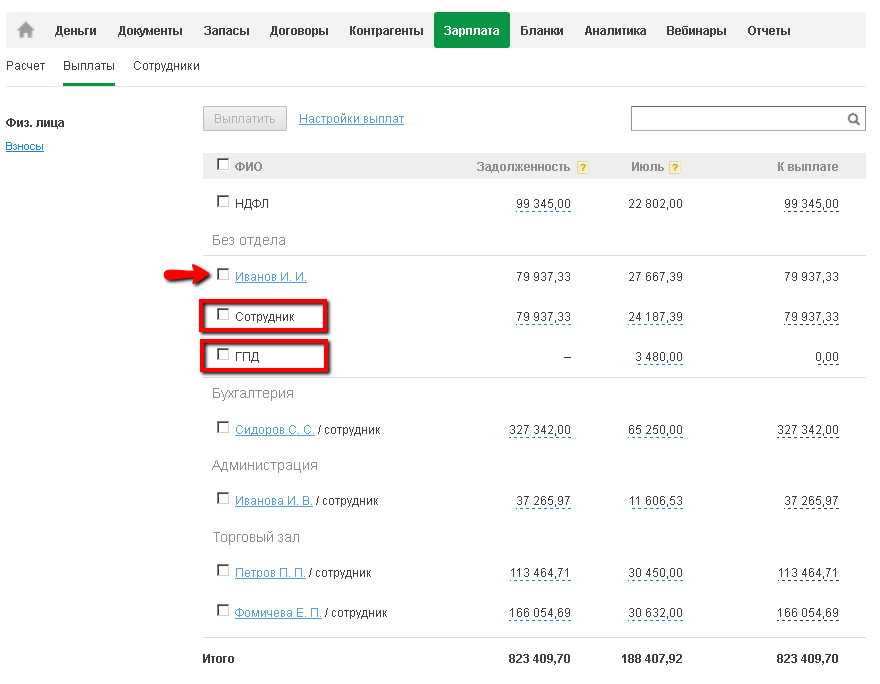Open the Договоры section

pos(299,31)
